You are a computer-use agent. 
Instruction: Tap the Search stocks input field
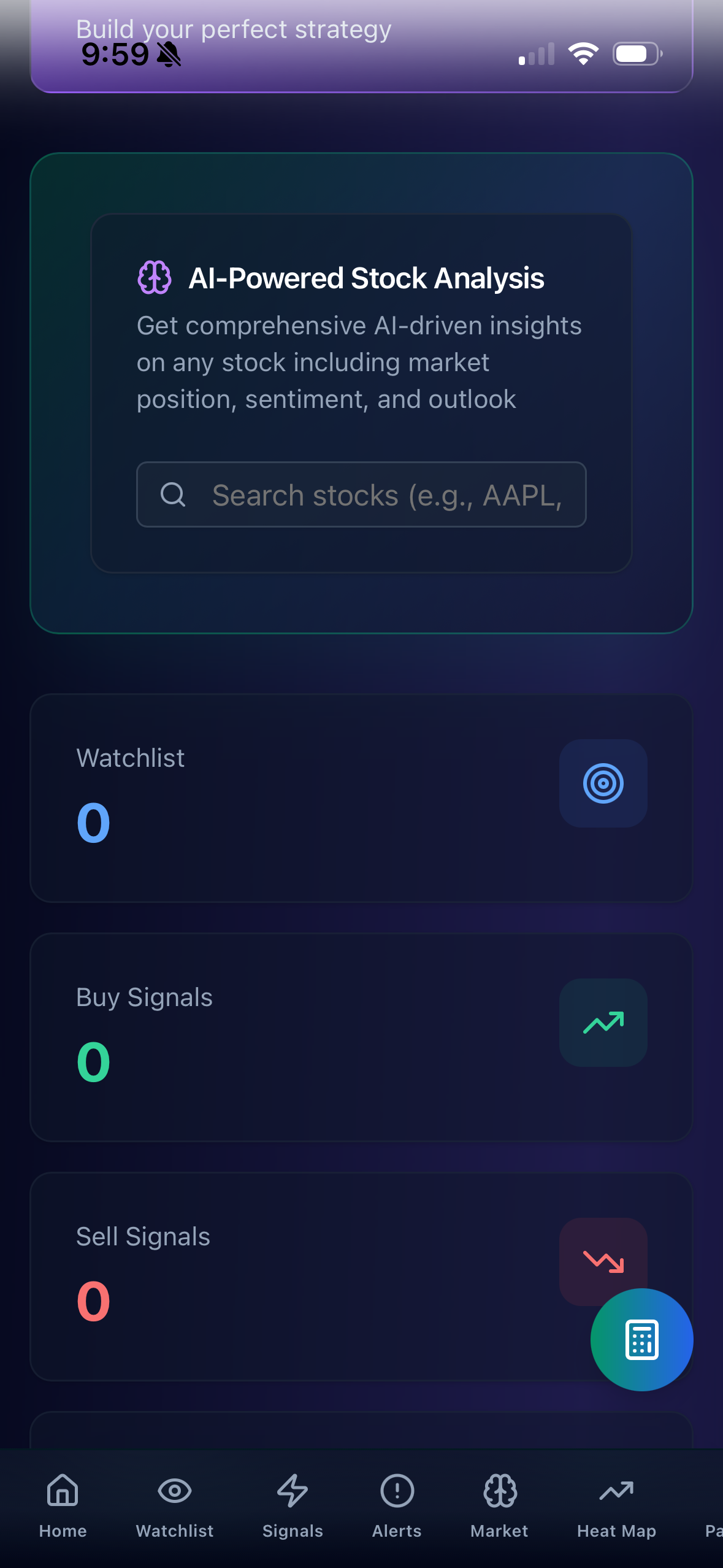[x=361, y=494]
